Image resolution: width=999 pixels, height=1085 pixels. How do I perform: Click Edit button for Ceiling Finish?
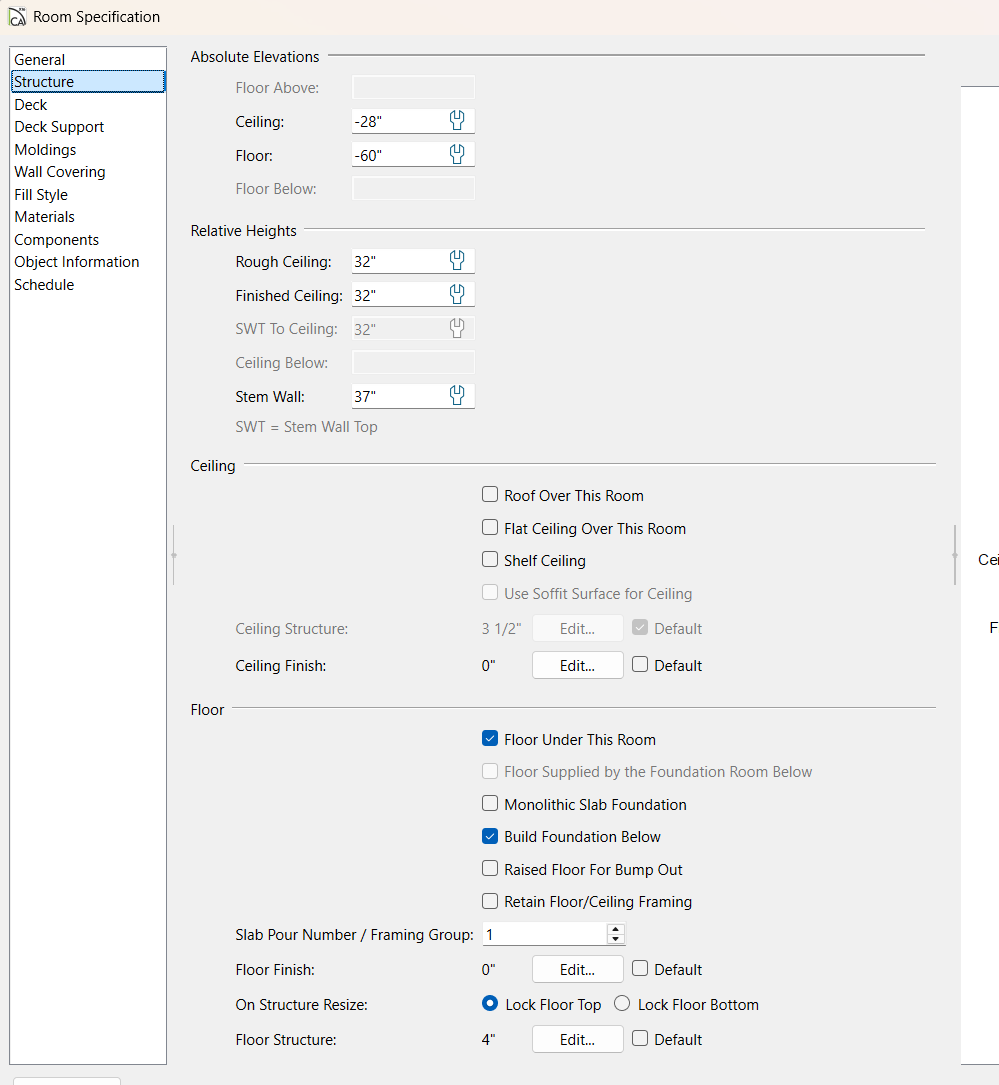577,665
